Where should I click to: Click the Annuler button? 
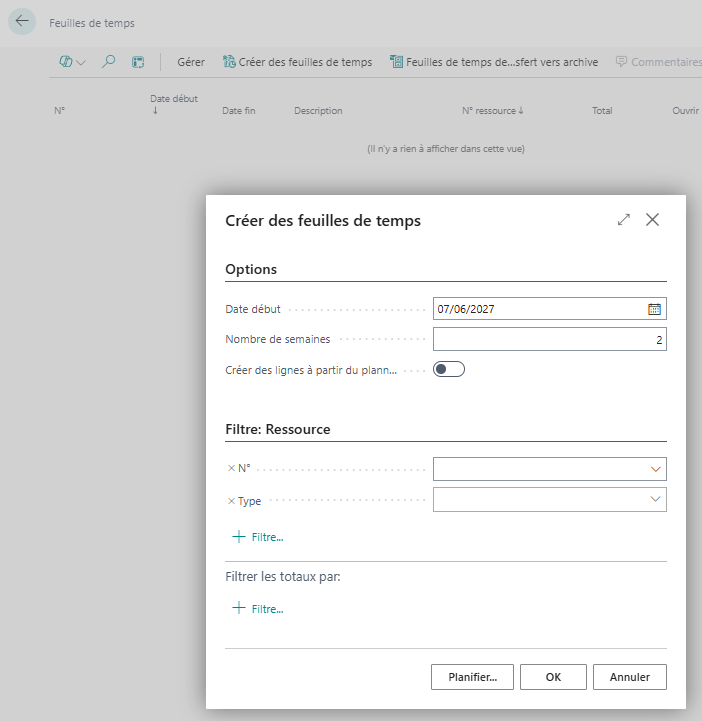[x=629, y=677]
